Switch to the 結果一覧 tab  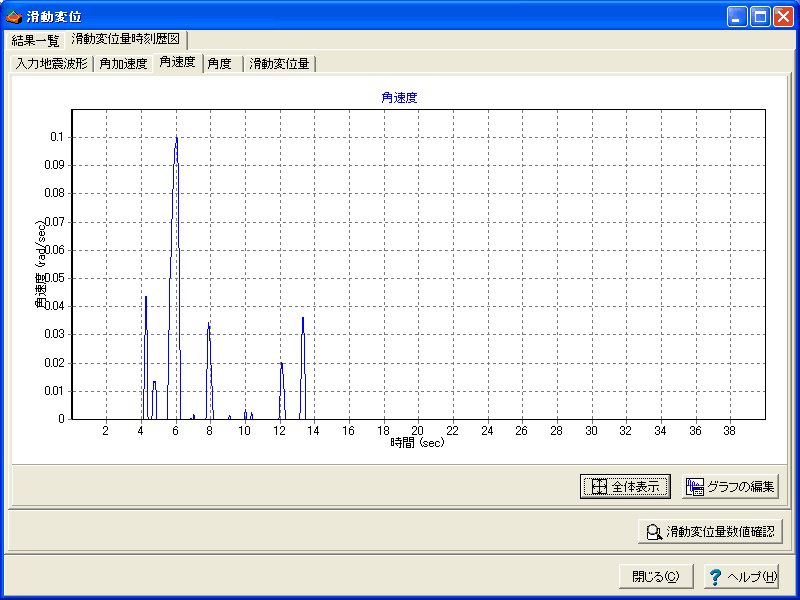click(x=35, y=40)
